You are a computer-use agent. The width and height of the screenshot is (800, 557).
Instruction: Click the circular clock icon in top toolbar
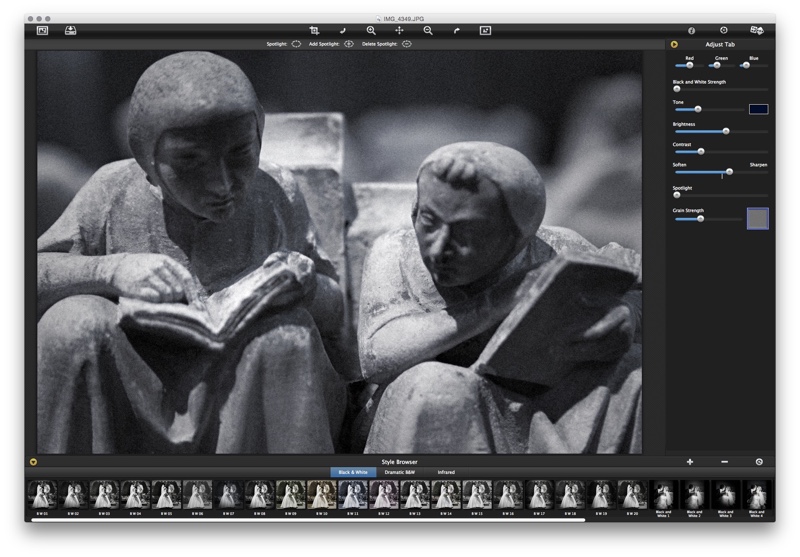(723, 31)
